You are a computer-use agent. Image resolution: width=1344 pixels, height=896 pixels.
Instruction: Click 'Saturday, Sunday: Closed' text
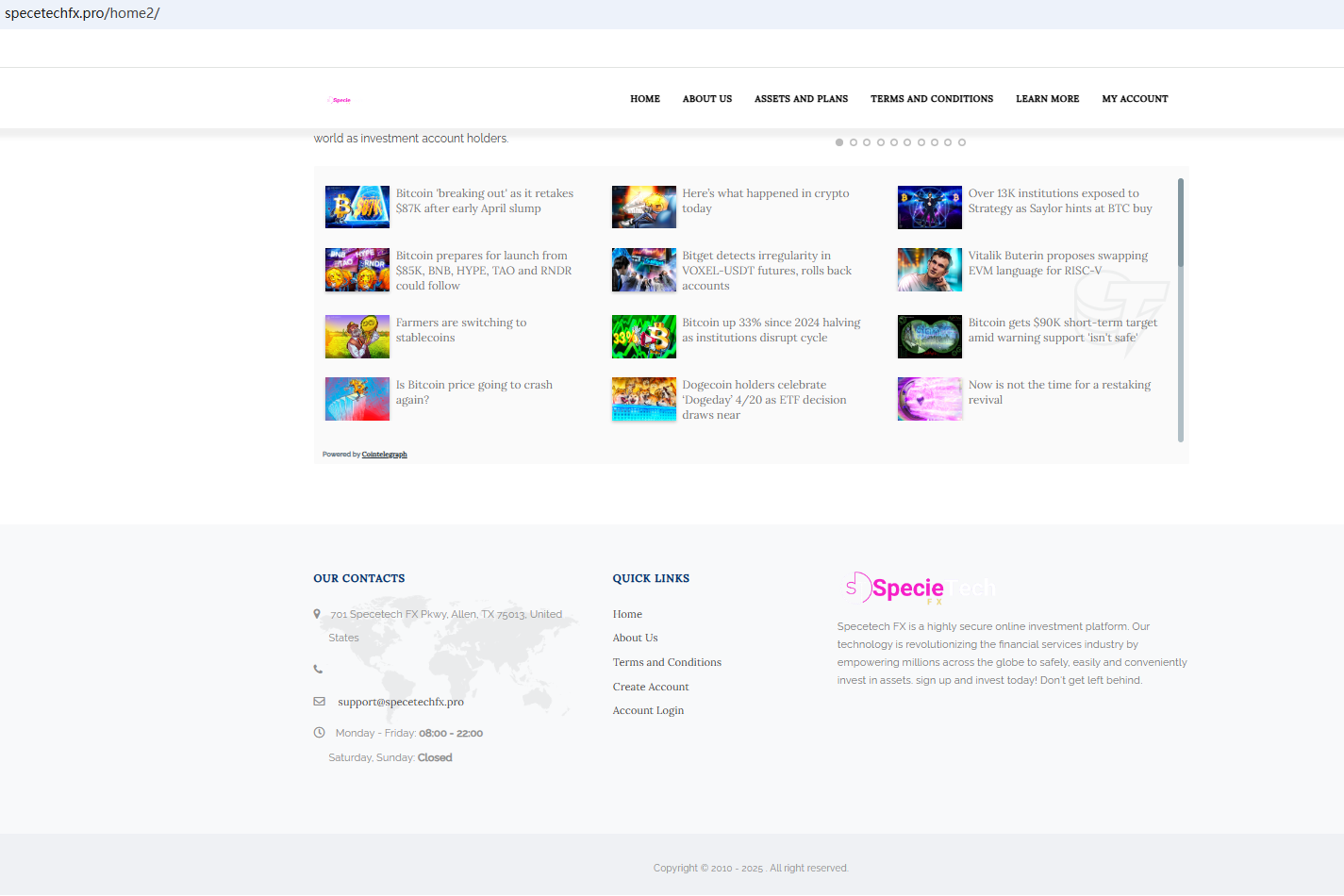(390, 758)
